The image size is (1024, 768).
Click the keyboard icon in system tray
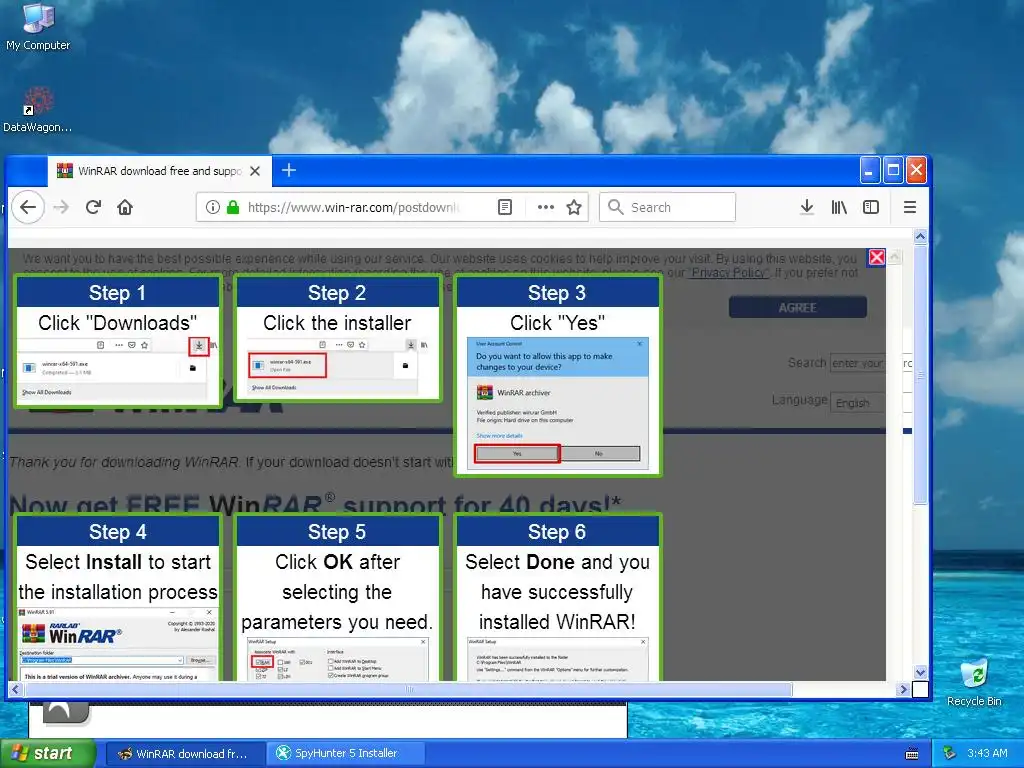[912, 754]
